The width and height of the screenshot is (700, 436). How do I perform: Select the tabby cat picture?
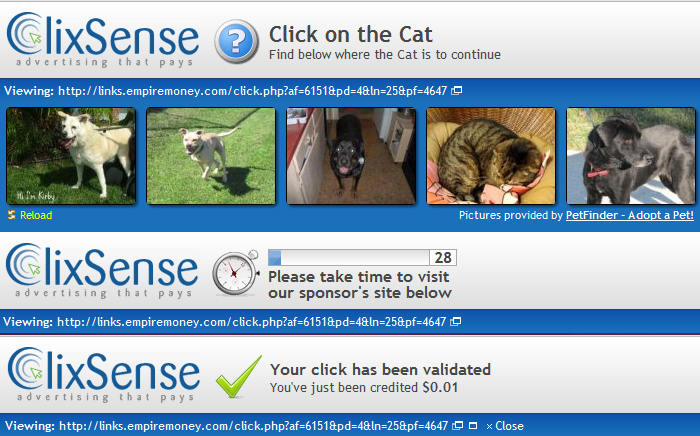click(491, 156)
